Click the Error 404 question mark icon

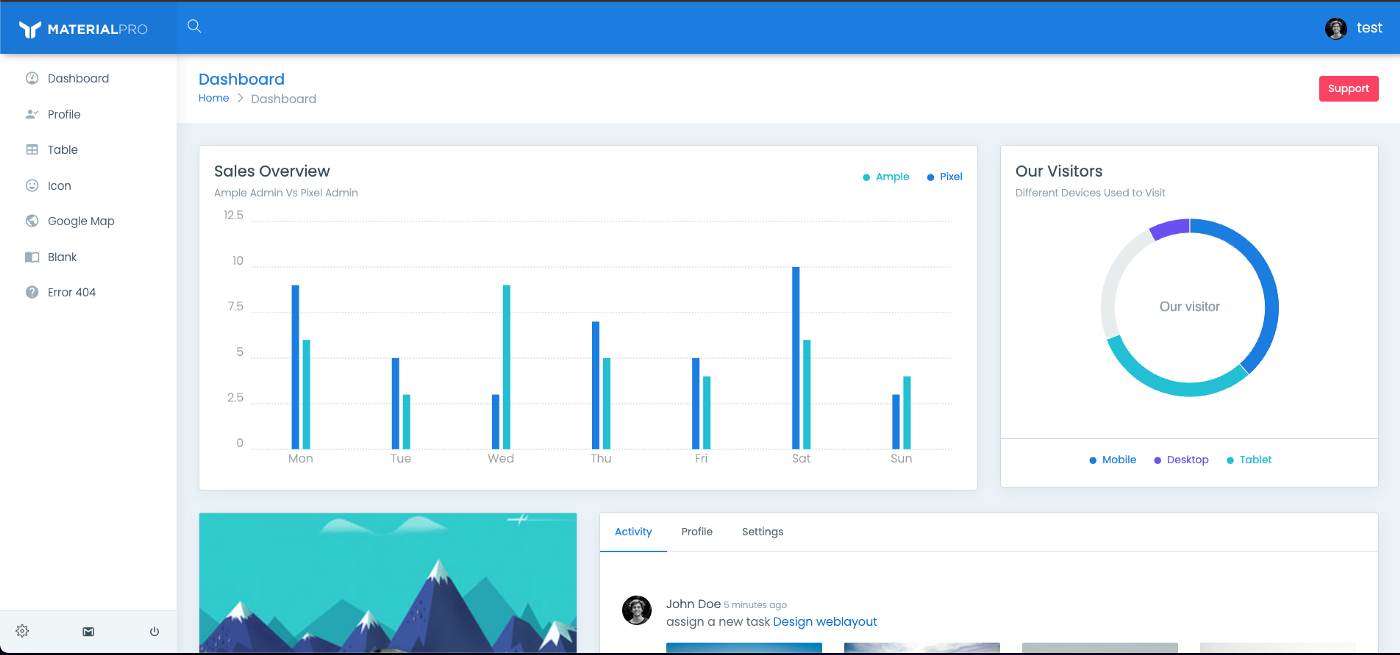pos(32,292)
